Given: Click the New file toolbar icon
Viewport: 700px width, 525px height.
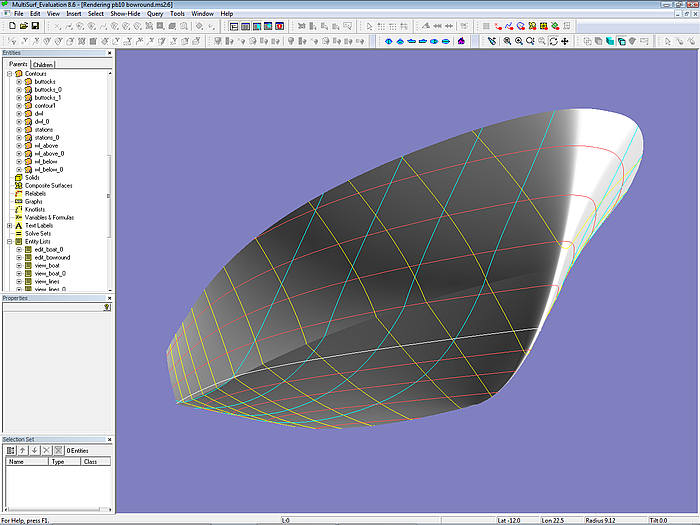Looking at the screenshot, I should click(x=11, y=26).
